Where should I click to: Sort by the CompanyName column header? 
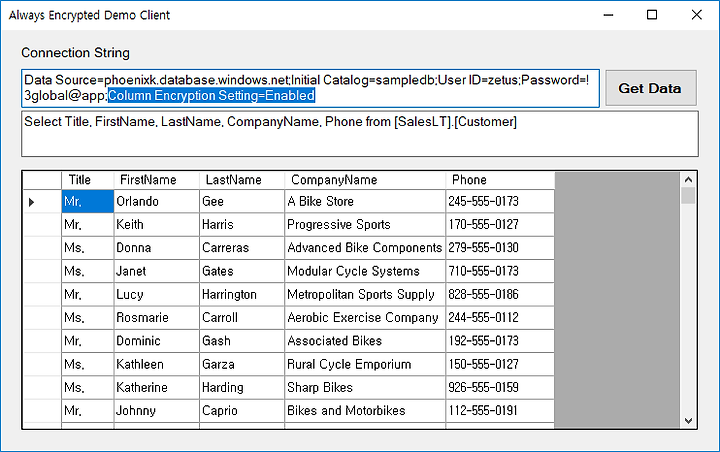tap(365, 180)
